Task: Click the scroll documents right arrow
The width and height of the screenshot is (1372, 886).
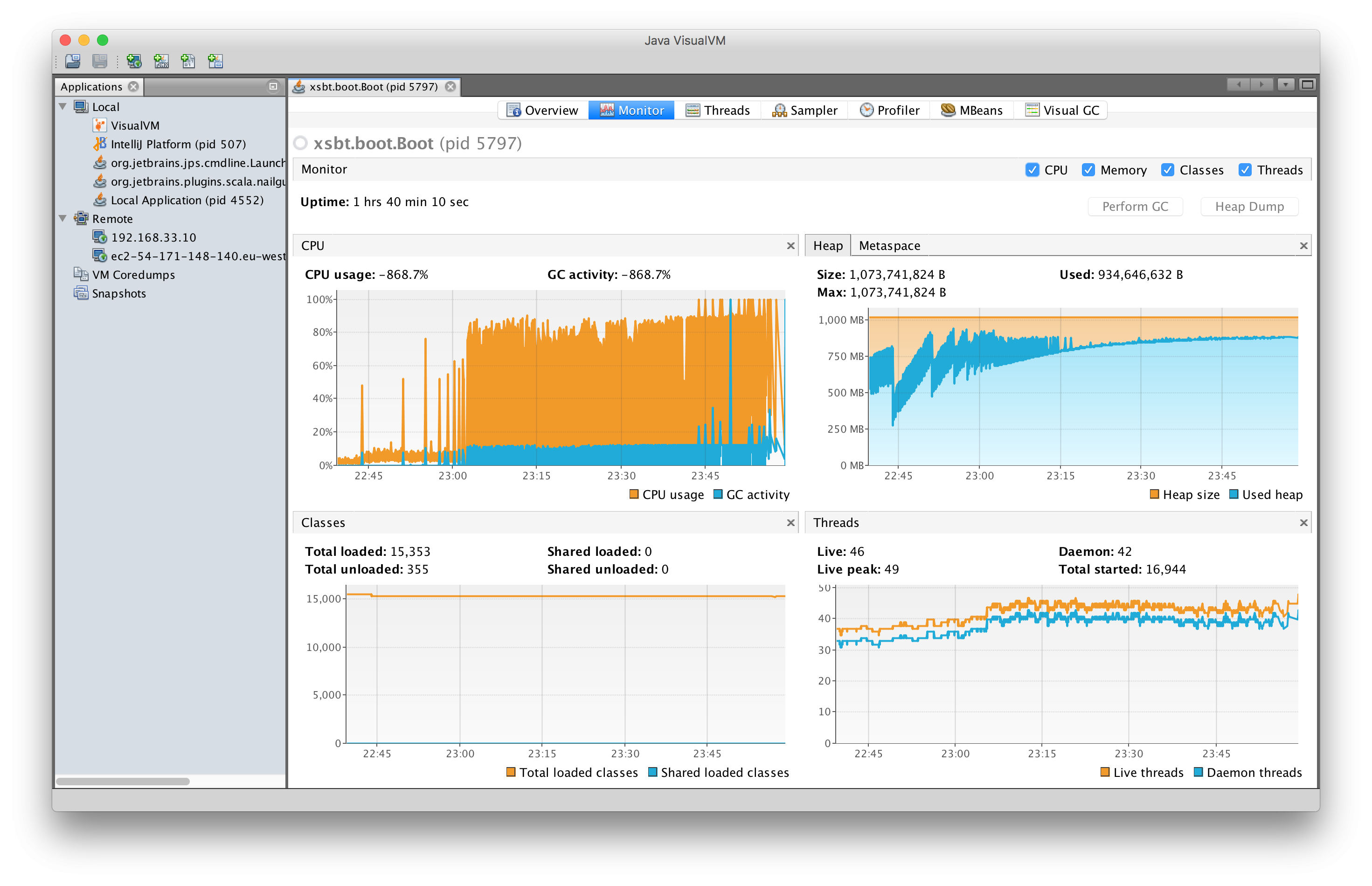Action: click(x=1261, y=84)
